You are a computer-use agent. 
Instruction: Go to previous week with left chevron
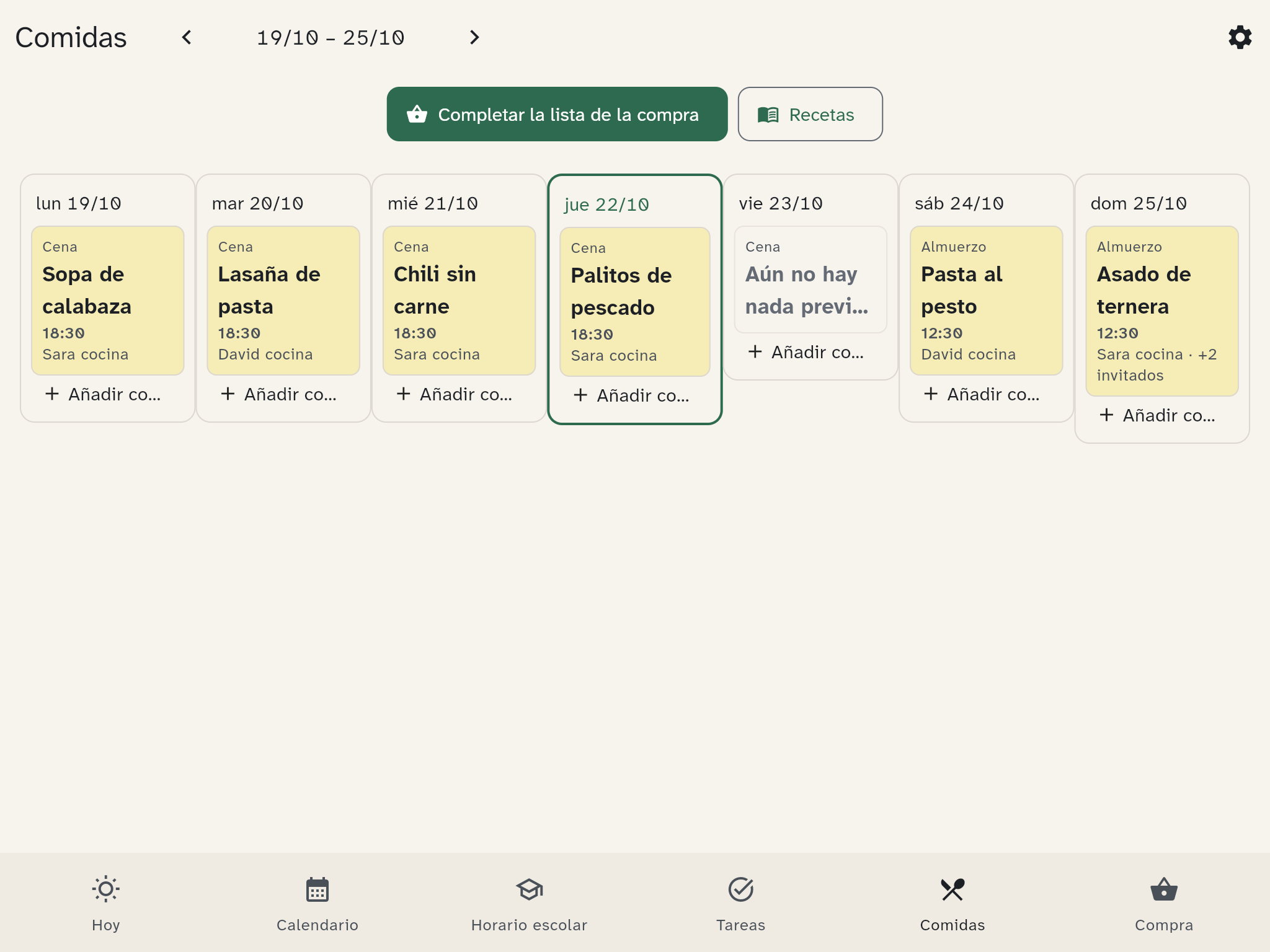[x=187, y=38]
